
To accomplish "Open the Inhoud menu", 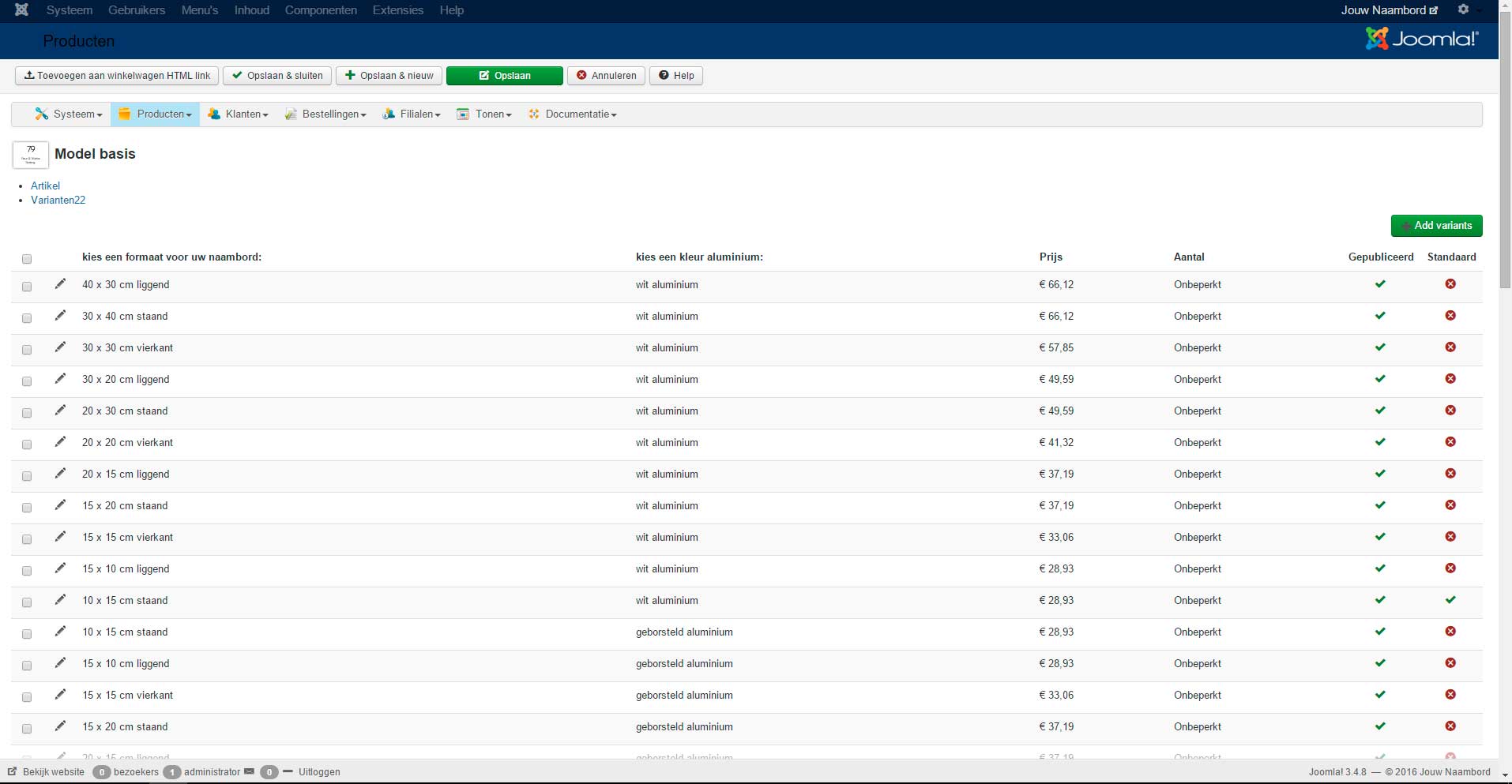I will (252, 10).
